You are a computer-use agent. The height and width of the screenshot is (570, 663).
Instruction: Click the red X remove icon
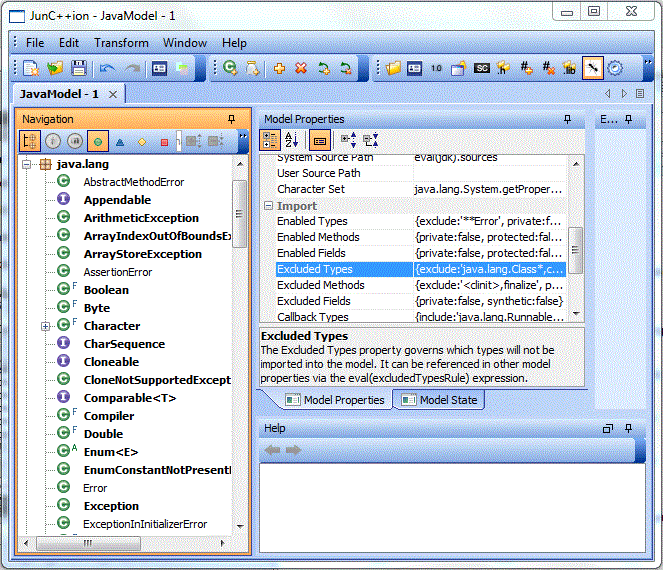coord(301,68)
